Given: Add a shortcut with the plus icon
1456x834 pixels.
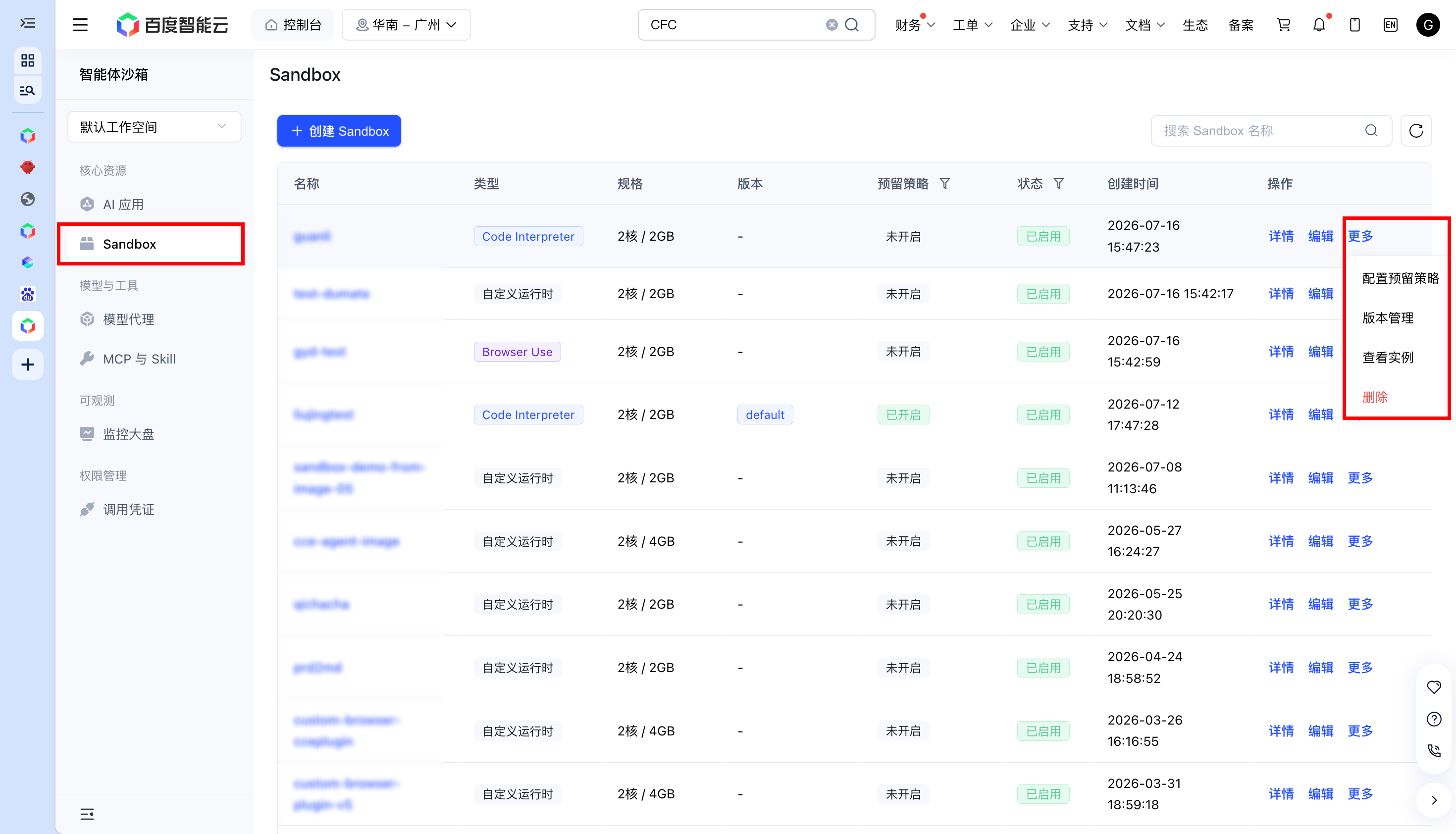Looking at the screenshot, I should pos(28,365).
